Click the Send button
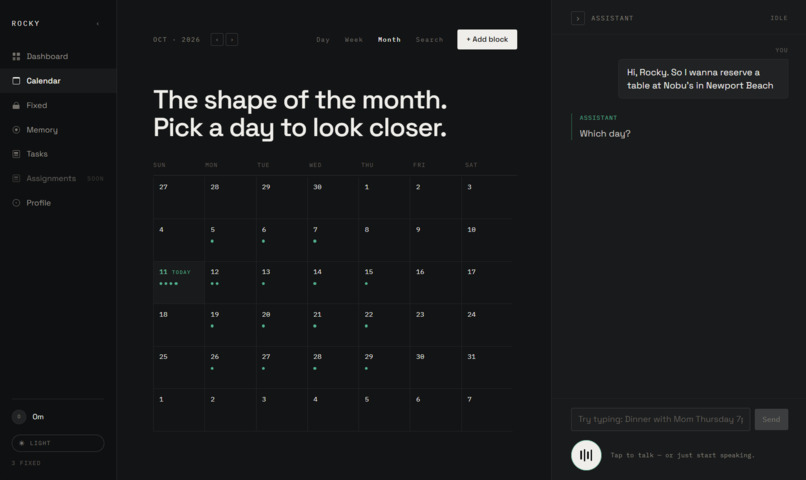 coord(771,419)
